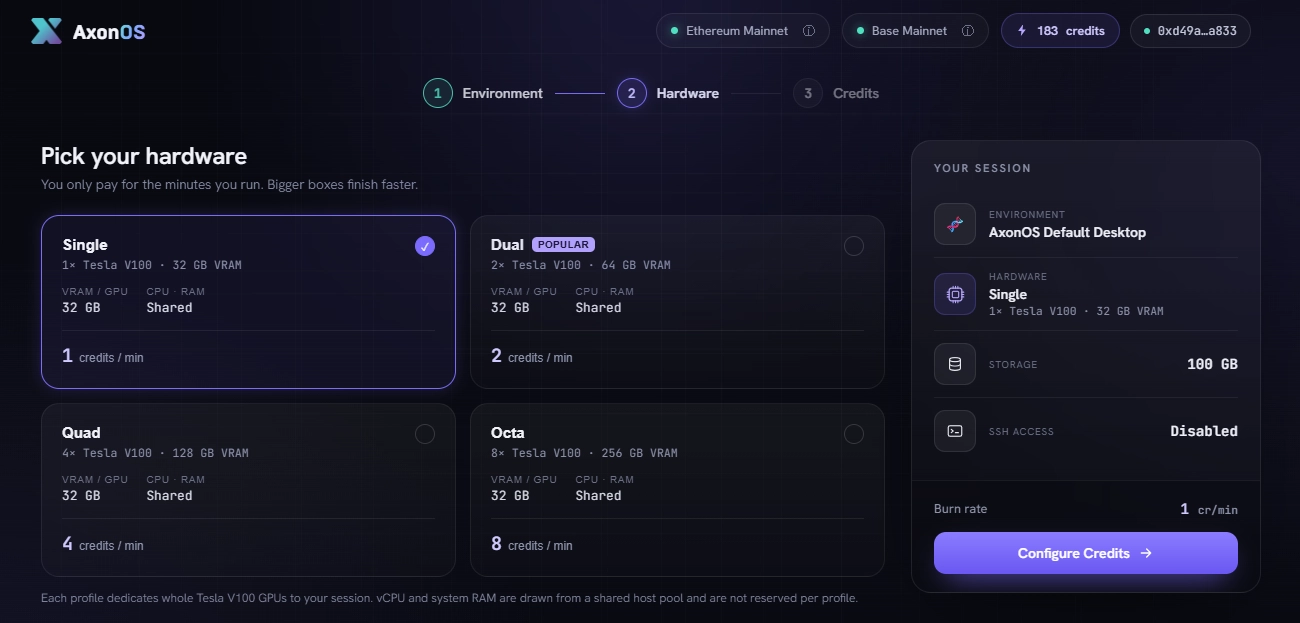Click the storage database icon
1300x623 pixels.
955,364
